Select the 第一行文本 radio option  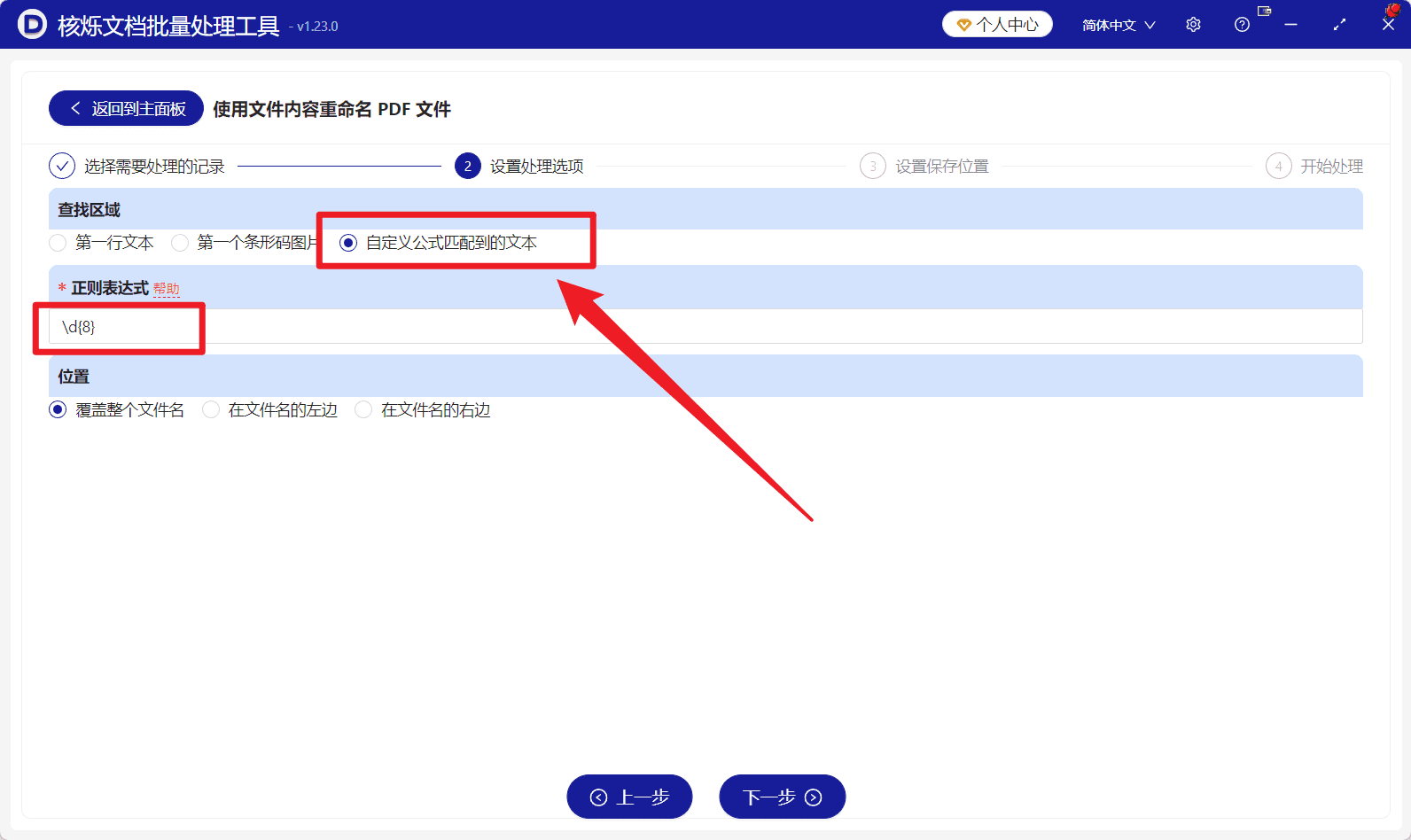tap(102, 243)
